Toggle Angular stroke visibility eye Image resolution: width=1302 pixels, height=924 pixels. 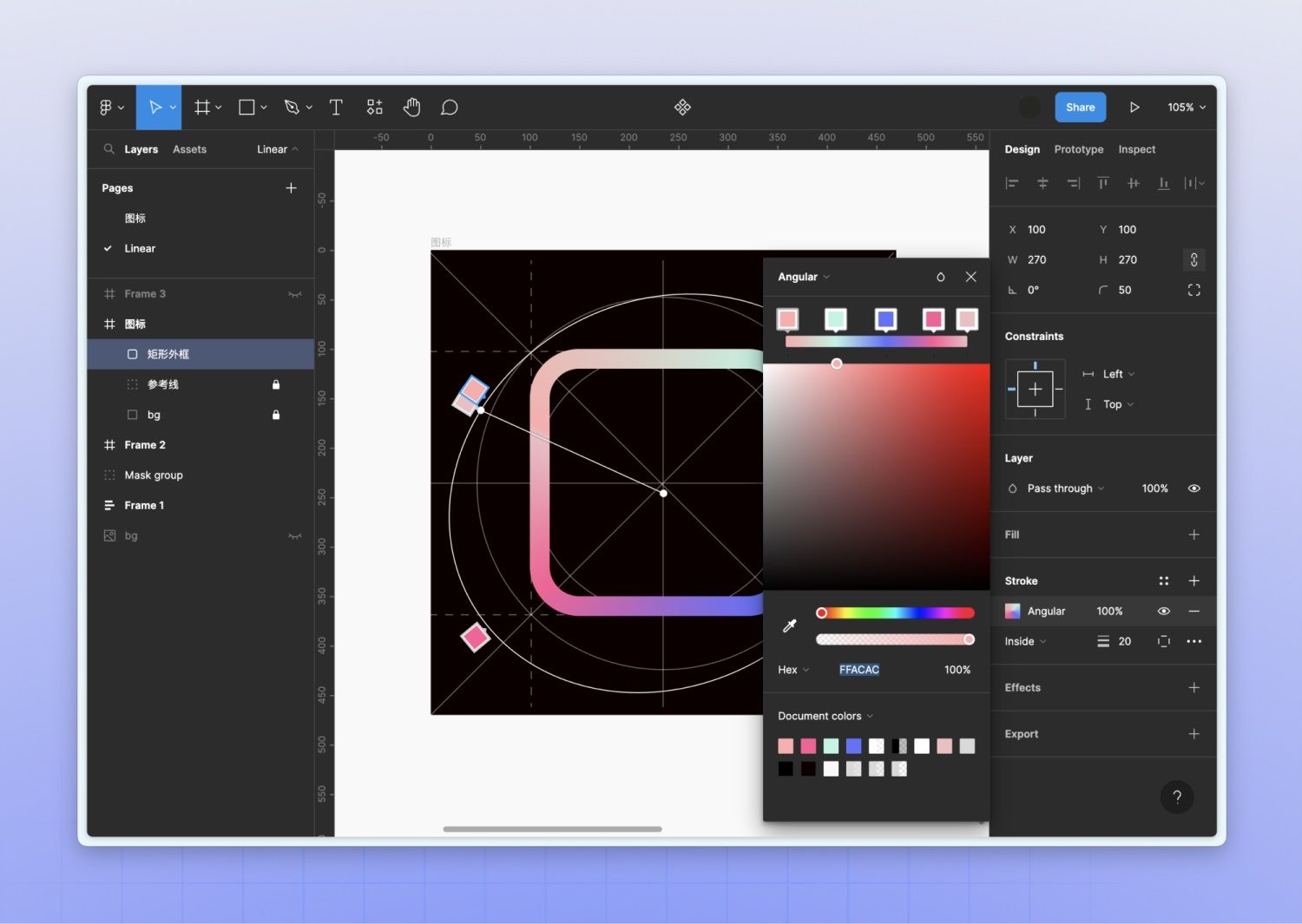click(1164, 612)
